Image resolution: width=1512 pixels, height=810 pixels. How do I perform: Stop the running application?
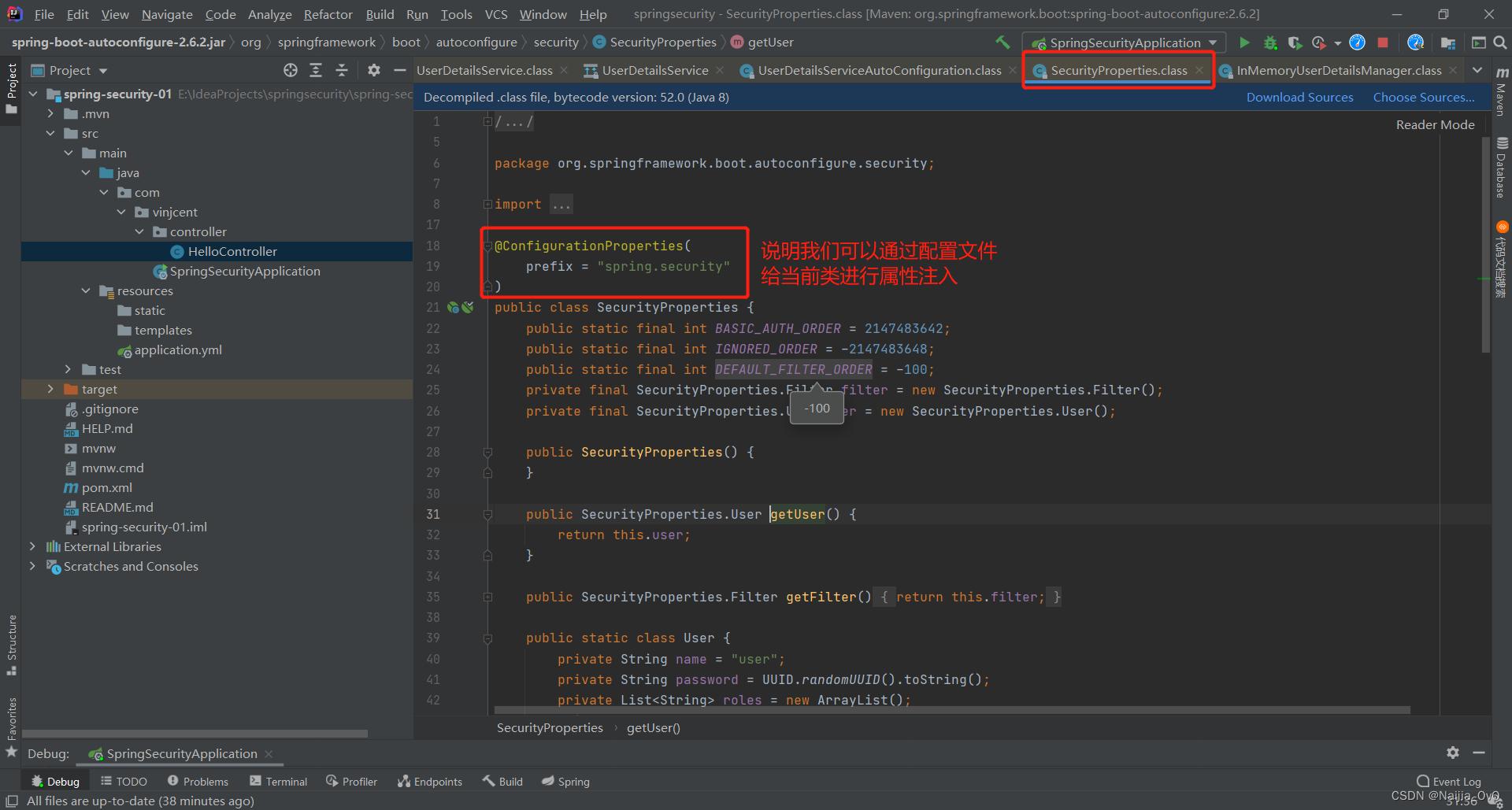(1383, 43)
